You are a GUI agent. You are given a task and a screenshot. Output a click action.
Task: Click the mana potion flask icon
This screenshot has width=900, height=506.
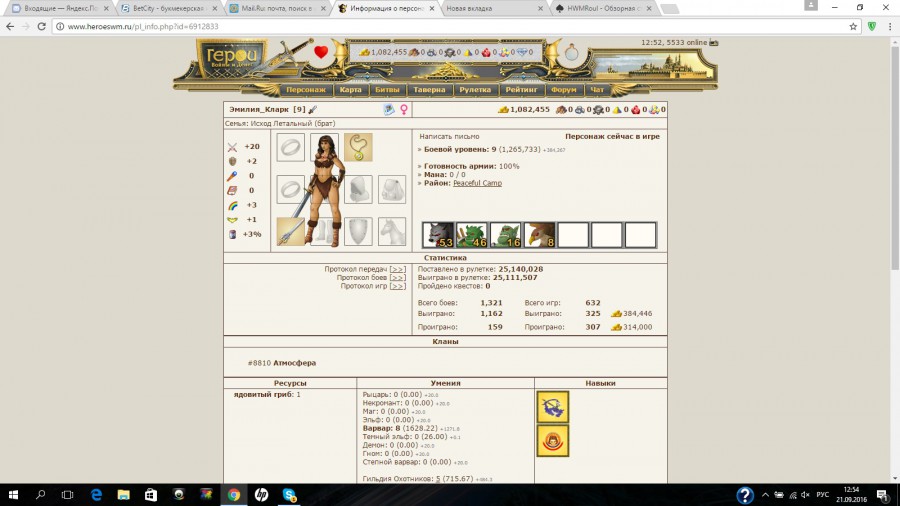tap(571, 53)
